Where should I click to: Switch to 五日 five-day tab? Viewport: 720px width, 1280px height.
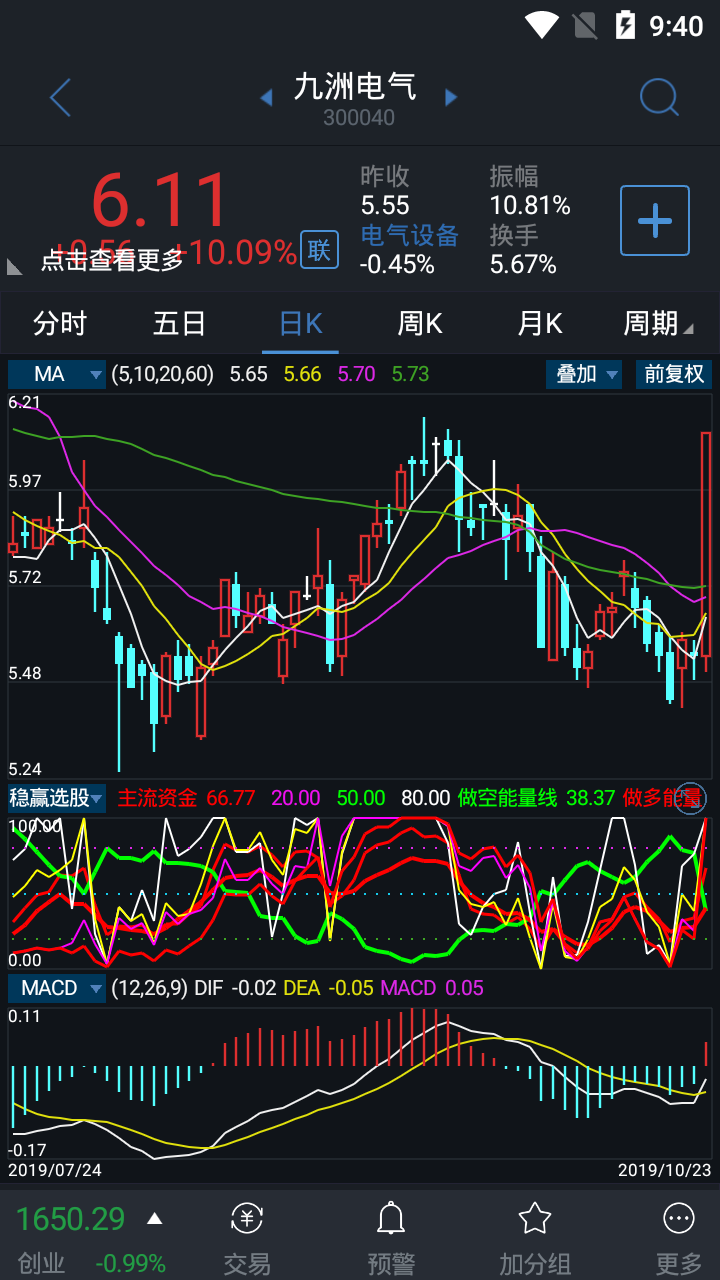(180, 323)
